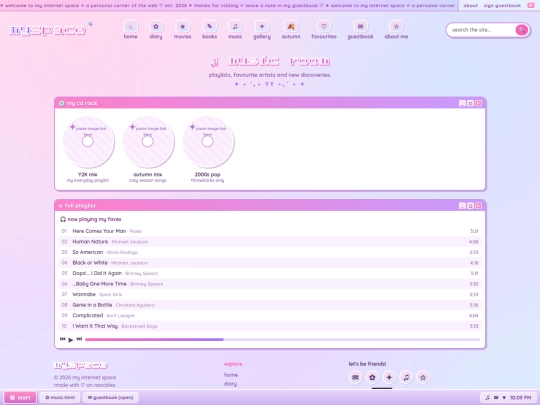Screen dimensions: 540x405
Task: Go to movies star icon
Action: pos(183,27)
